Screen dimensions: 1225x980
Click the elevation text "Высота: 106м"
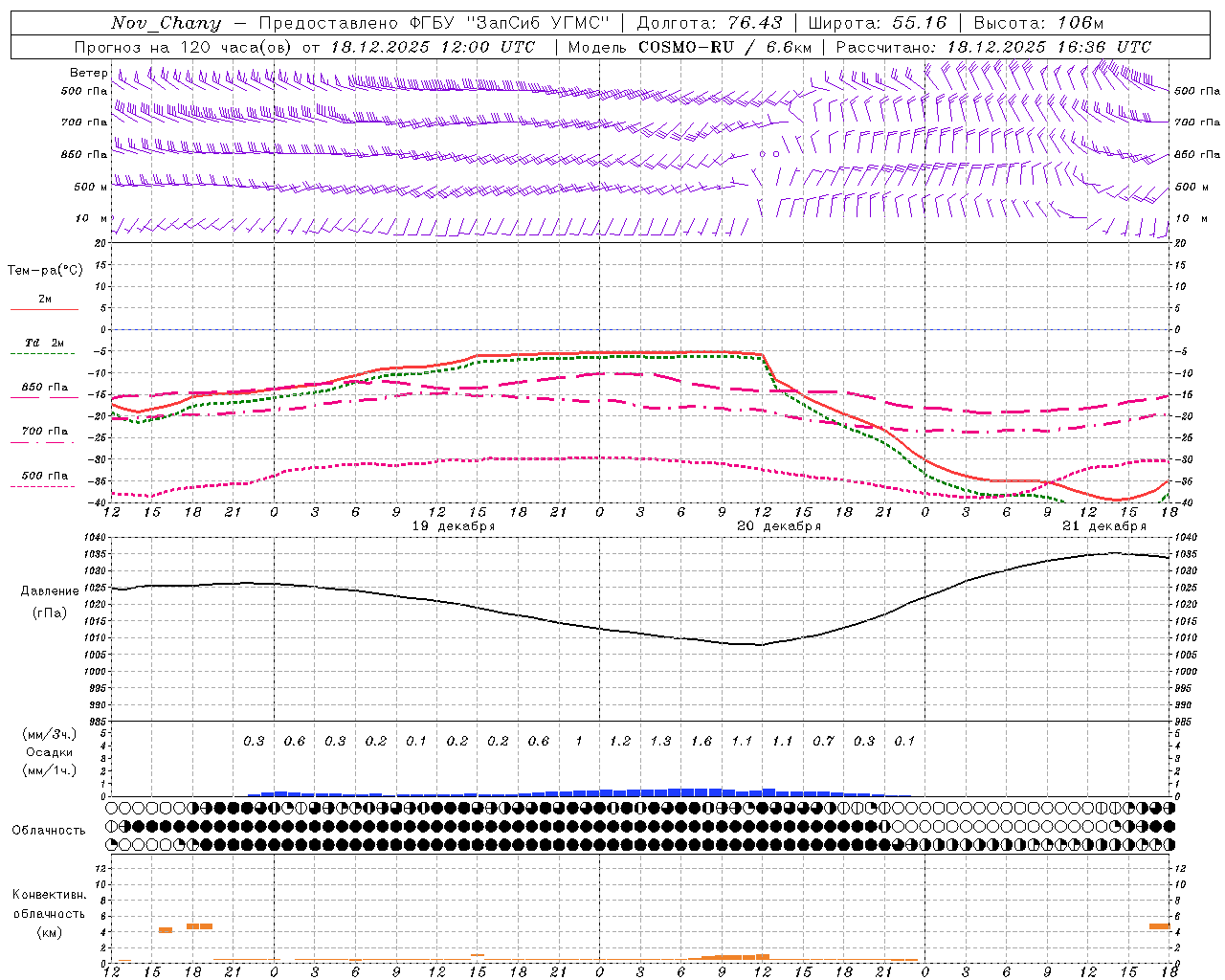1038,23
